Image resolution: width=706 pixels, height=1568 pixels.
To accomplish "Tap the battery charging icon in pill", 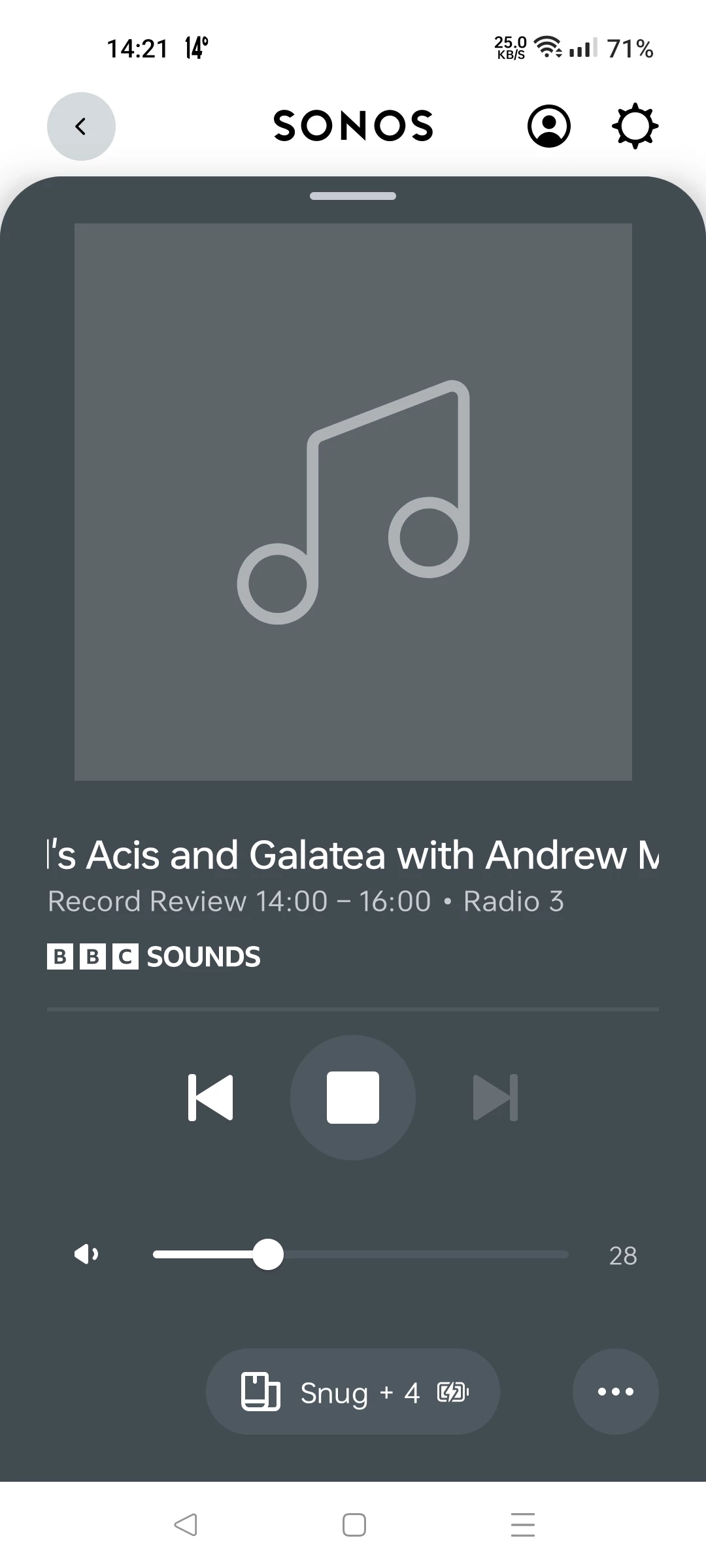I will click(453, 1392).
